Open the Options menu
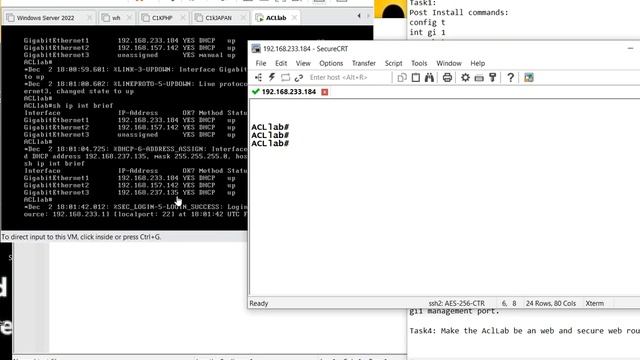640x360 pixels. coord(331,63)
